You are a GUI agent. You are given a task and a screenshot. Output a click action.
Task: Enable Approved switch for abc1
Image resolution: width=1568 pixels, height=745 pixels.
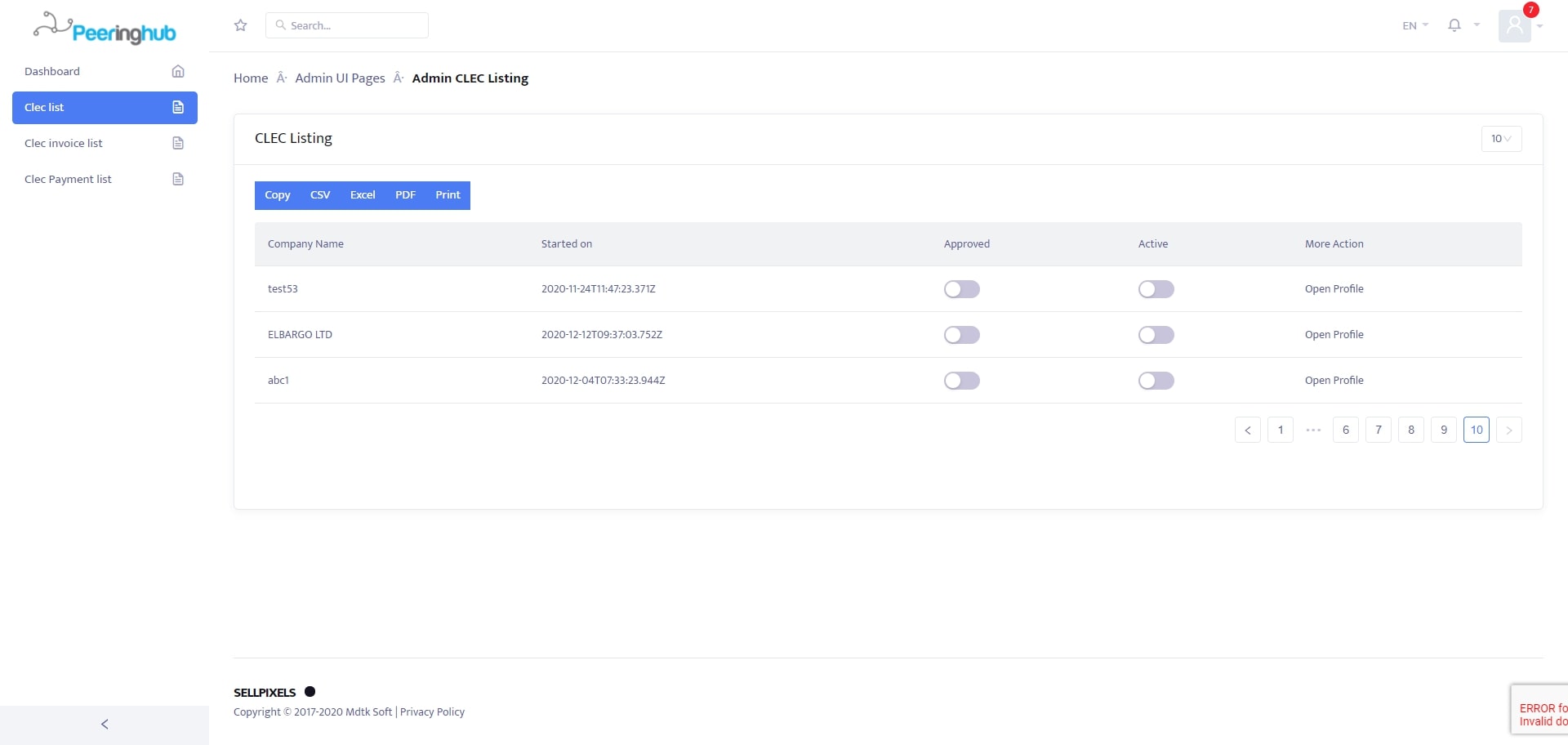pos(961,381)
